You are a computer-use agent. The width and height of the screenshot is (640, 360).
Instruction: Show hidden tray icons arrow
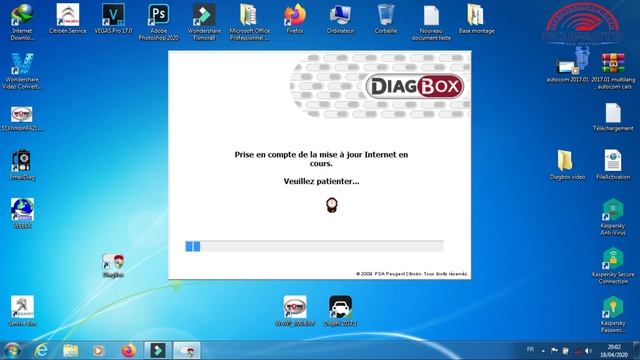(x=543, y=351)
